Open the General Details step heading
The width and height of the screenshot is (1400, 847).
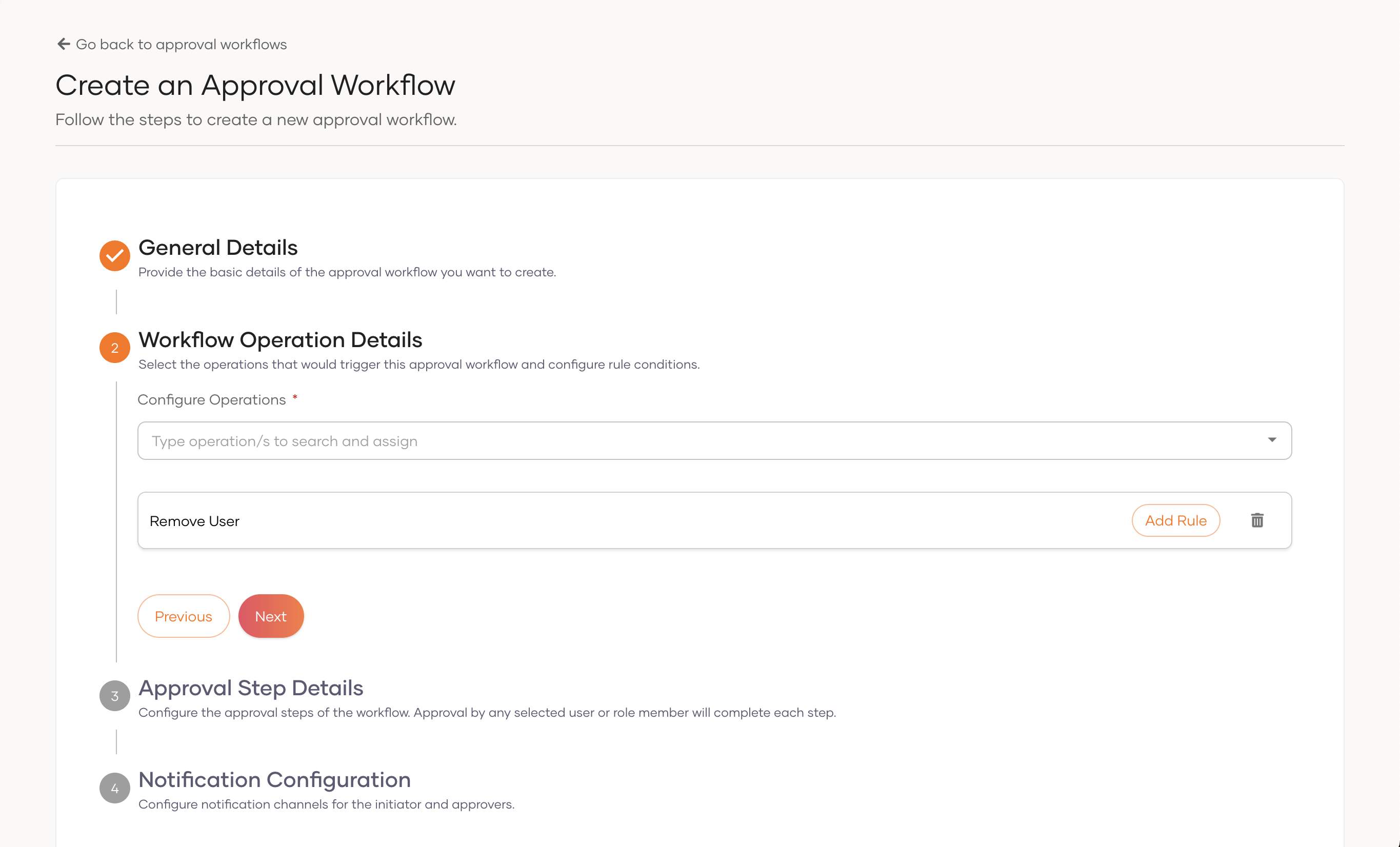217,248
